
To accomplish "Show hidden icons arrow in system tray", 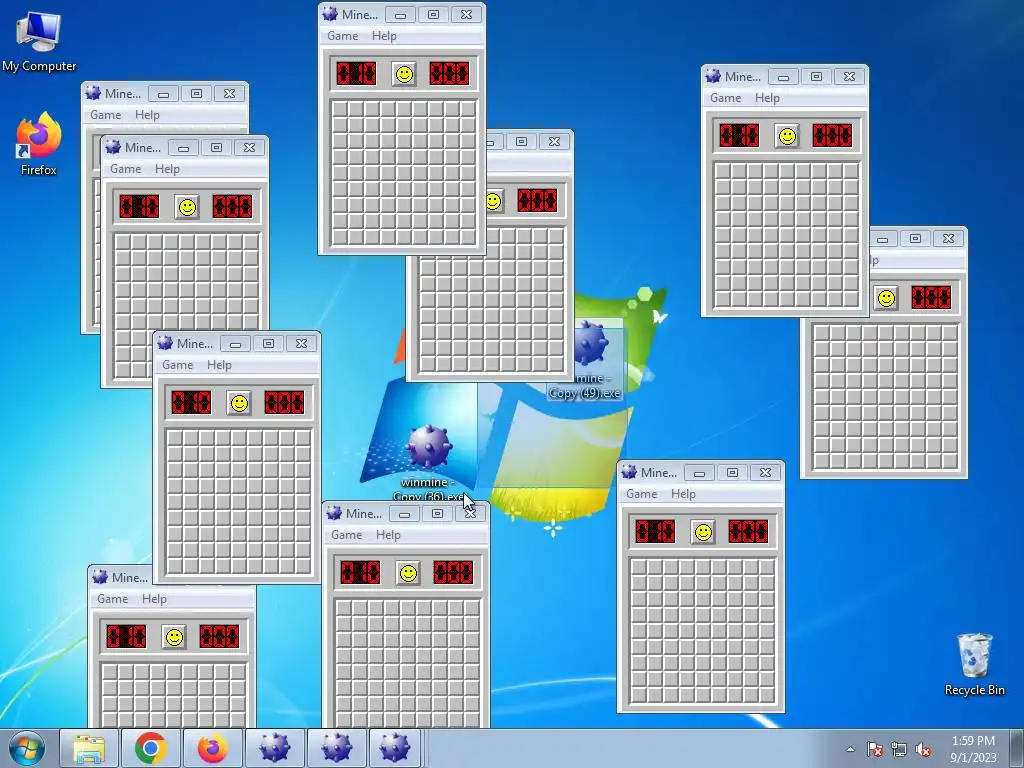I will click(850, 749).
